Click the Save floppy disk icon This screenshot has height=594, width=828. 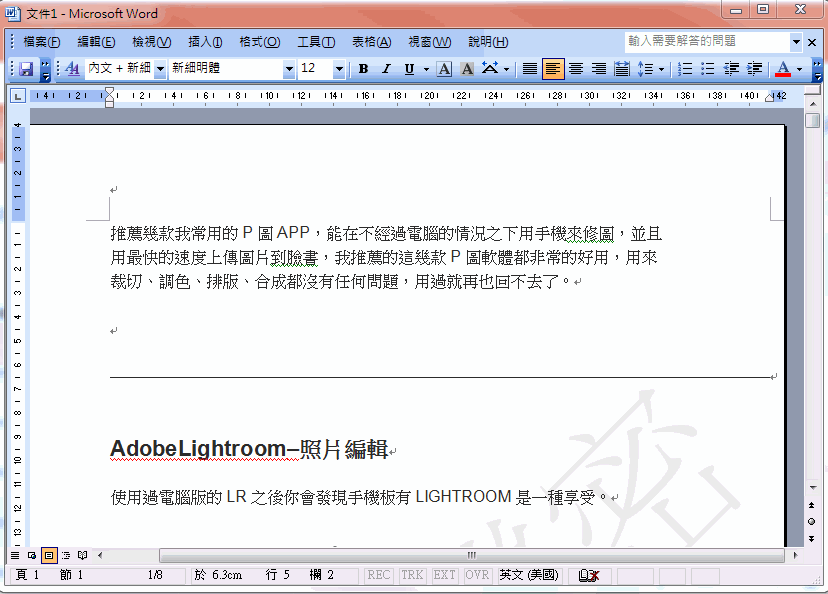pos(26,69)
